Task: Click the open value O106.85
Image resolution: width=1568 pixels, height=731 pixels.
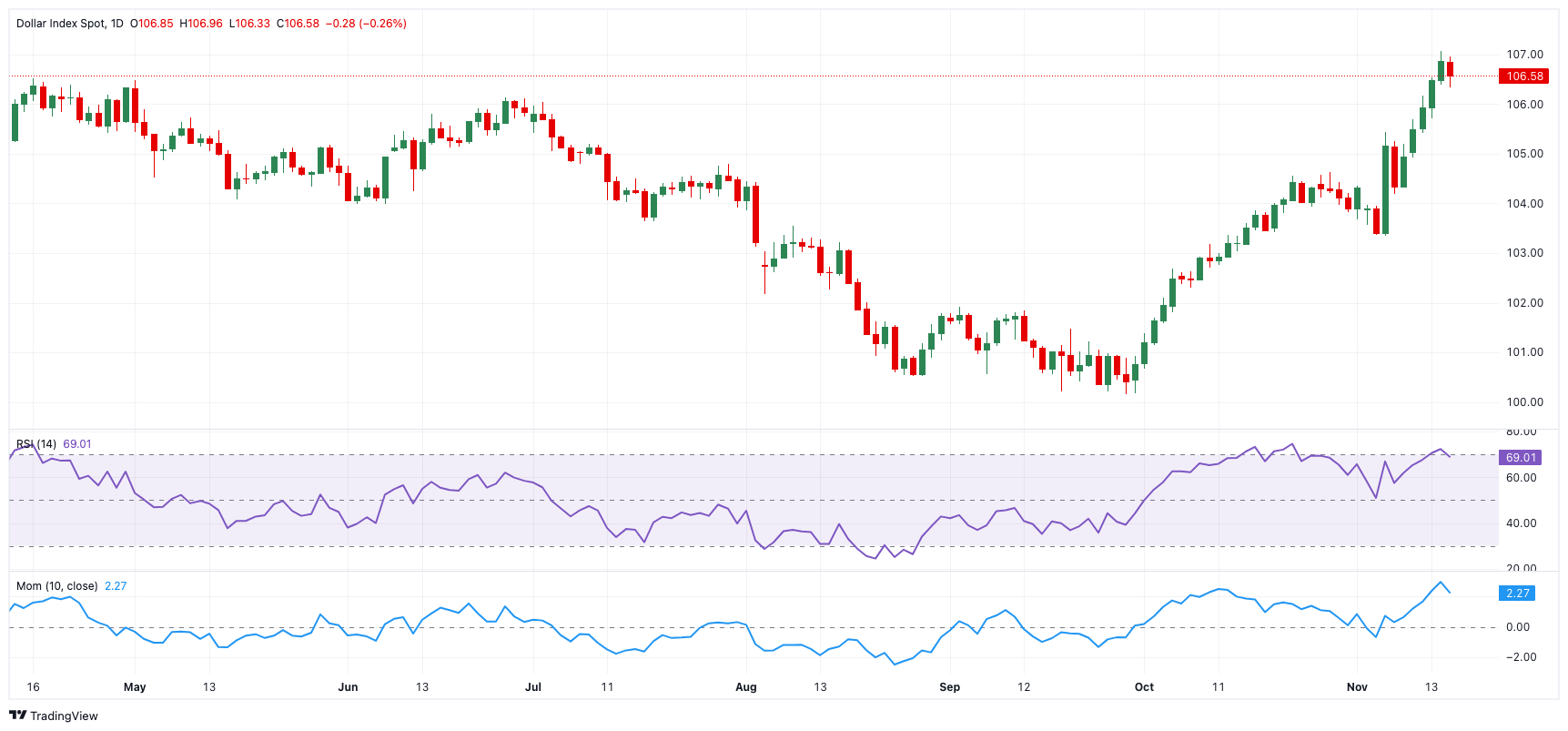Action: point(152,24)
